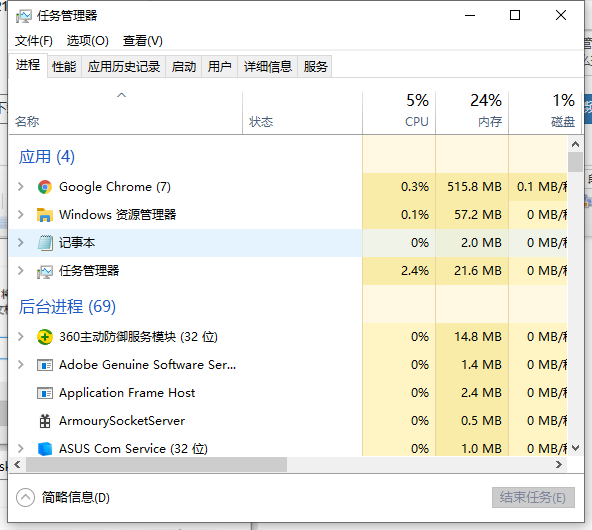Select the ArmourySocketServer icon
The image size is (592, 530).
point(45,421)
